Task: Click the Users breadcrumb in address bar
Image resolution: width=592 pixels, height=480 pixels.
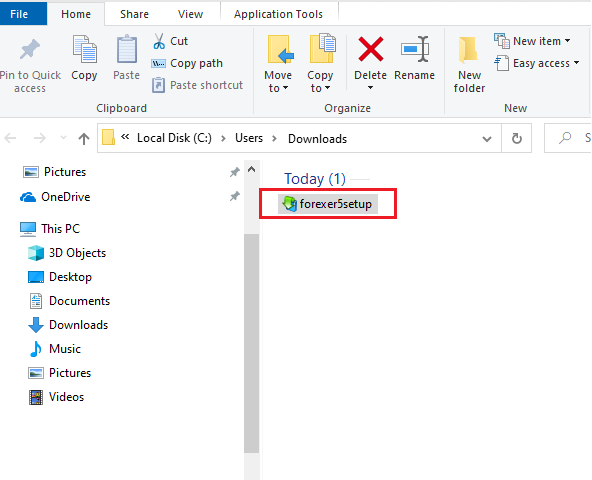Action: pos(249,138)
